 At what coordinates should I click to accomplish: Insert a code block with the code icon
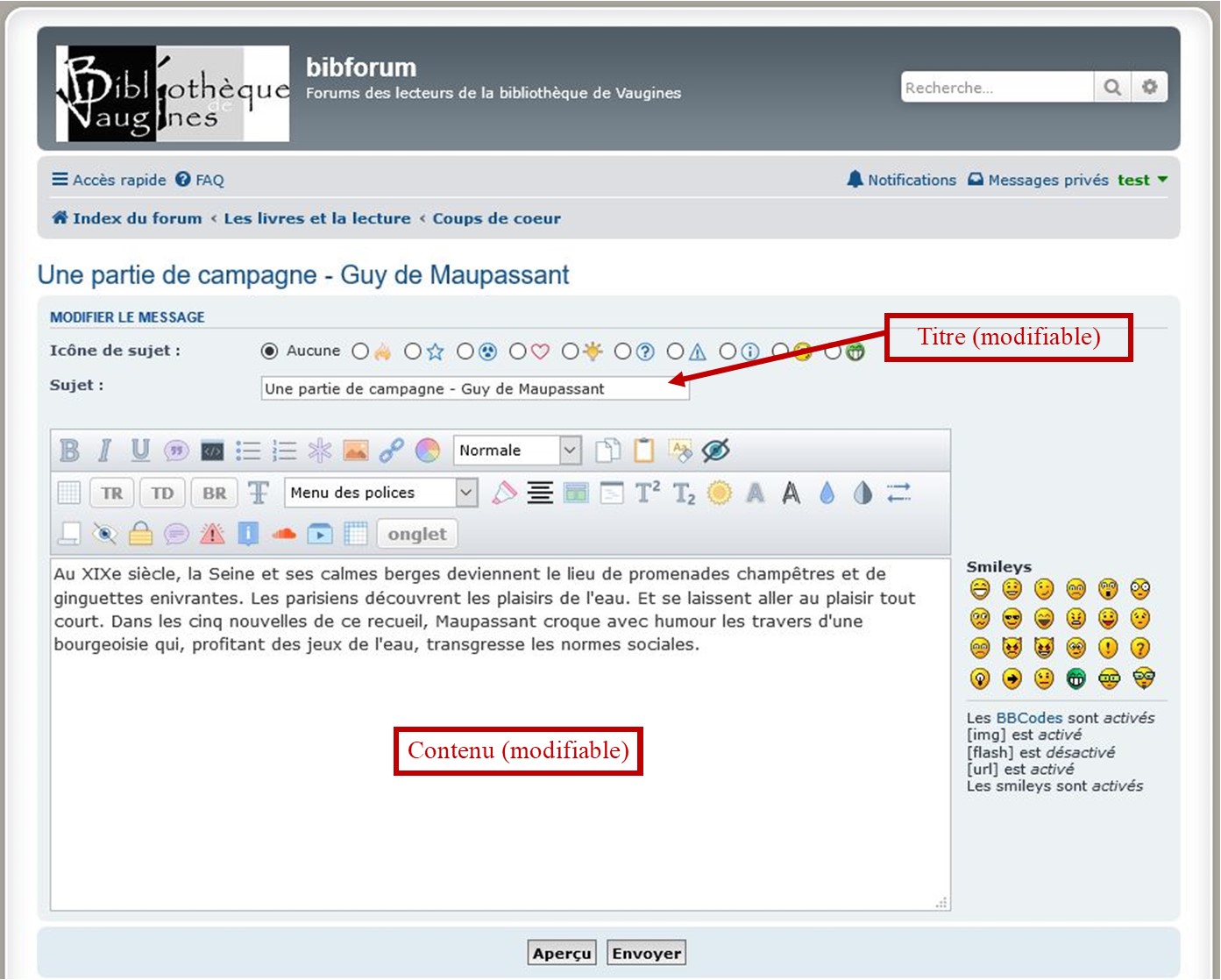pyautogui.click(x=212, y=451)
